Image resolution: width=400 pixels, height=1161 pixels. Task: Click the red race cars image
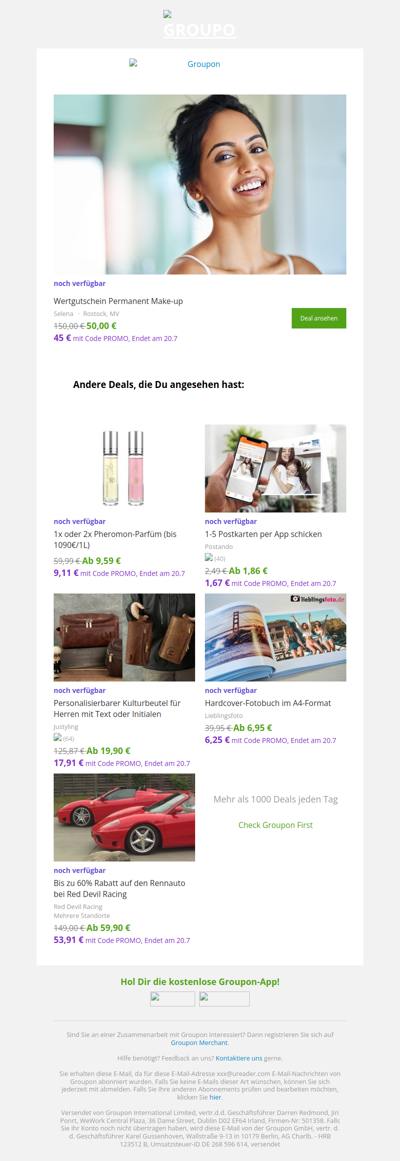coord(124,817)
